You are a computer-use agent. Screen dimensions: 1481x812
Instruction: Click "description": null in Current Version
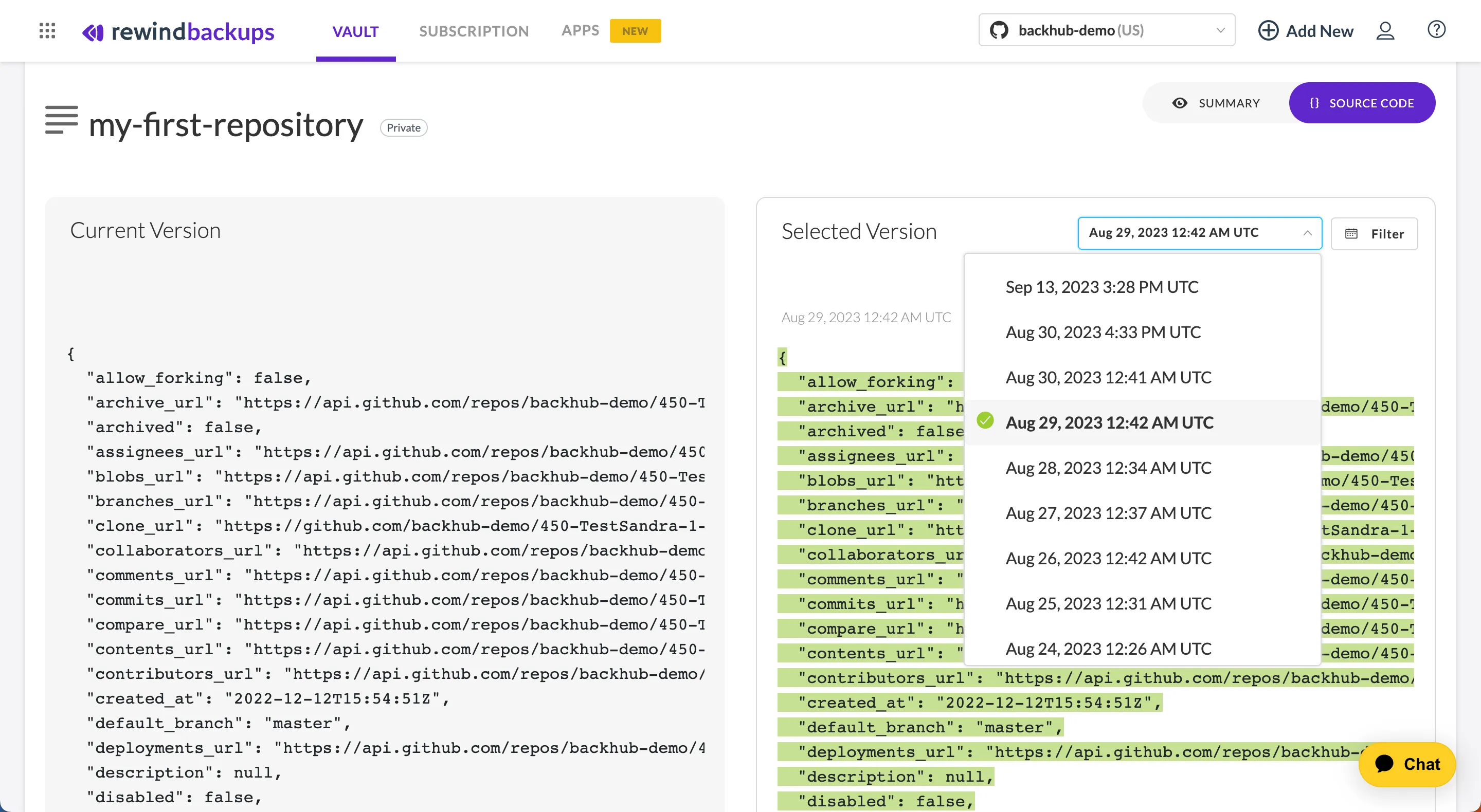click(x=184, y=773)
